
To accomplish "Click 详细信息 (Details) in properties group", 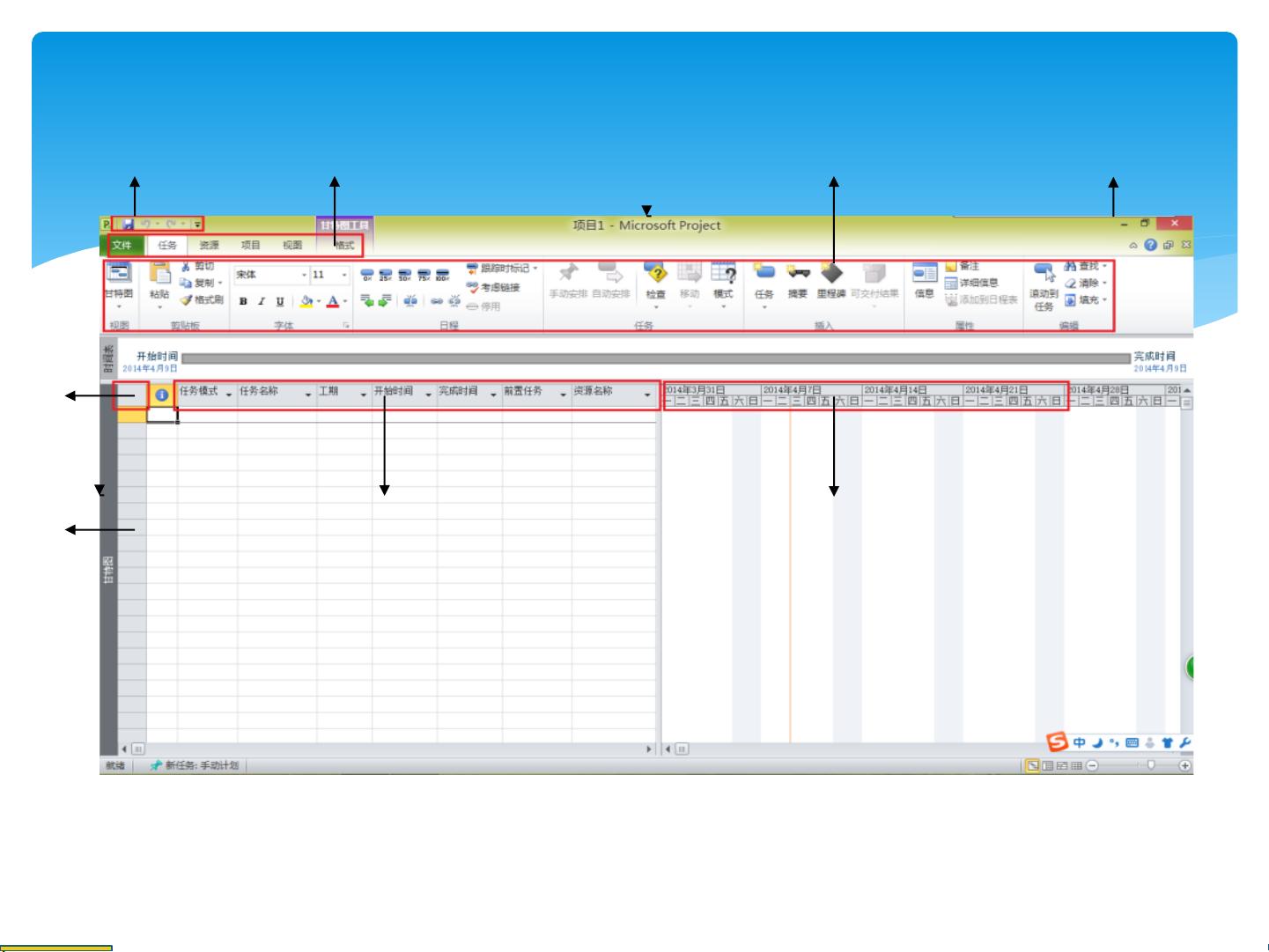I will click(x=972, y=283).
